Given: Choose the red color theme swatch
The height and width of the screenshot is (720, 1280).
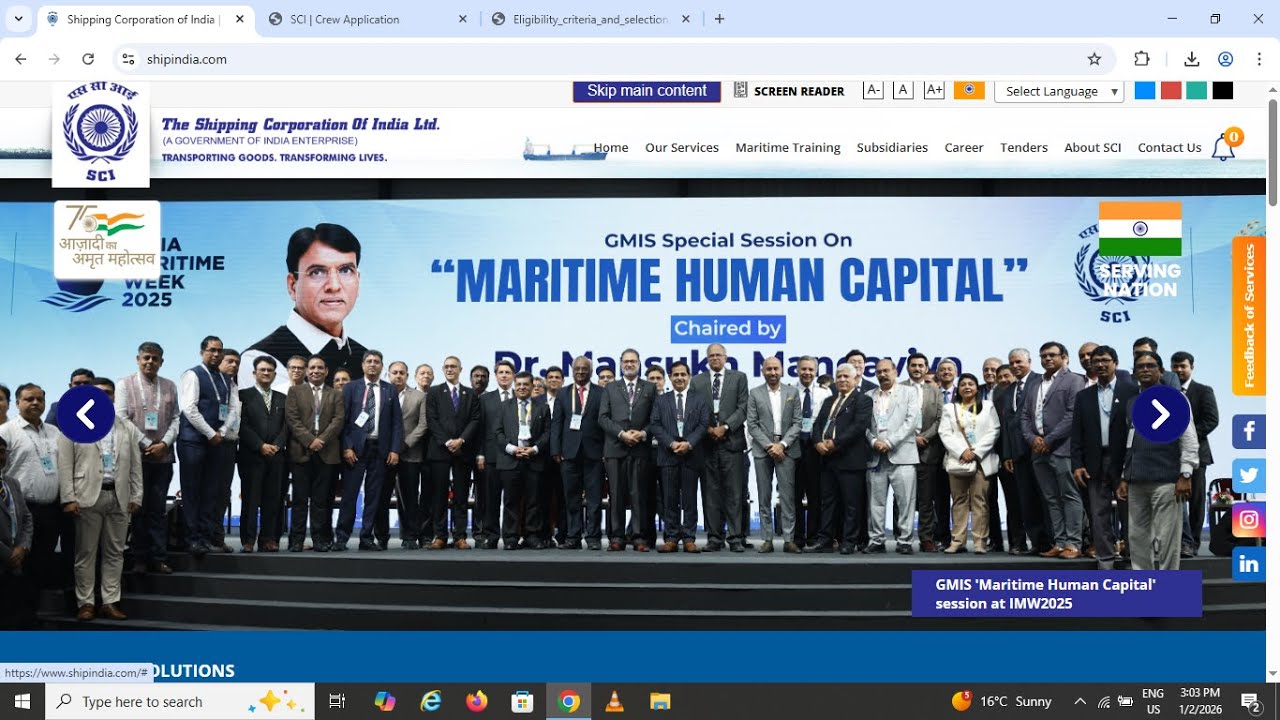Looking at the screenshot, I should click(1171, 91).
